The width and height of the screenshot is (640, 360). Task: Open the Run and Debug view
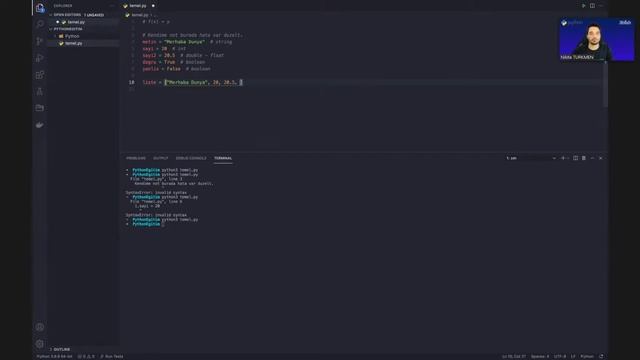pos(40,58)
